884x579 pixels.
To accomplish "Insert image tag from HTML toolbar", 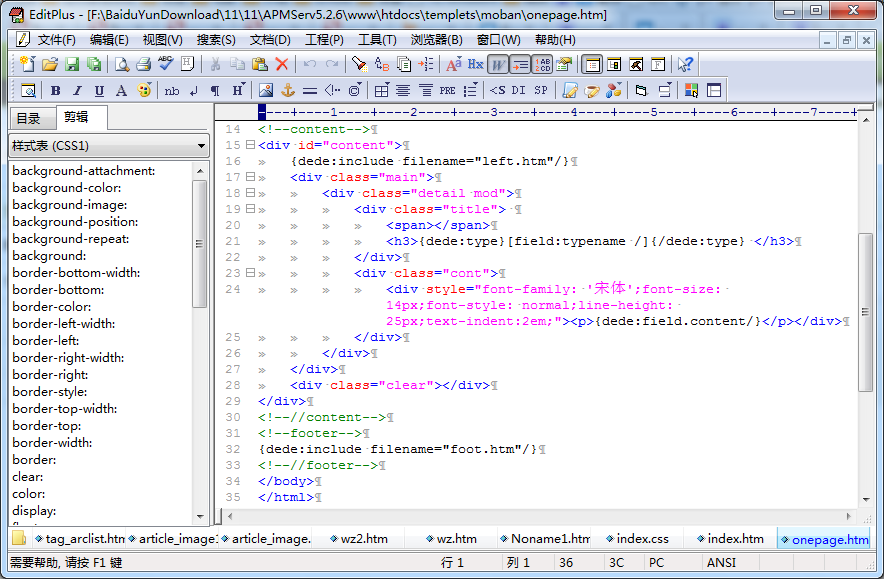I will [x=266, y=90].
